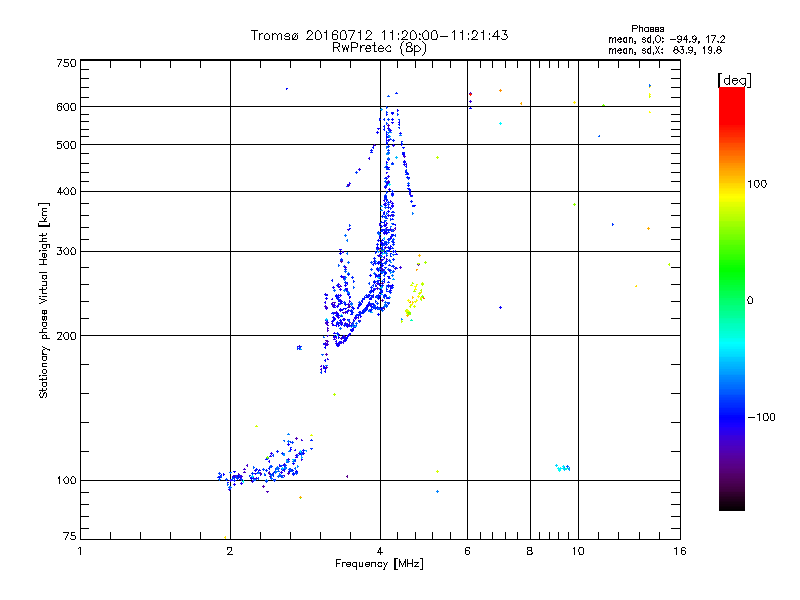Click the plot title 'Tromsø 20160712 11:20:00-11:21:43'

[379, 35]
